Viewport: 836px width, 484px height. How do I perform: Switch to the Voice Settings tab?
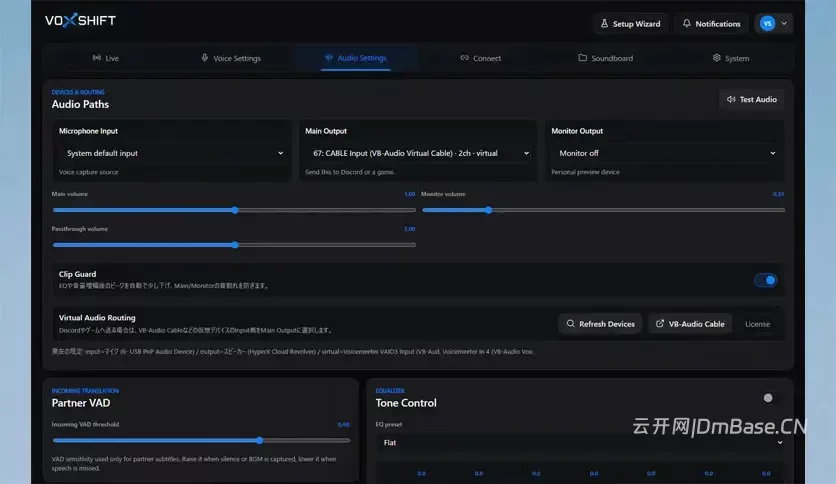tap(231, 58)
